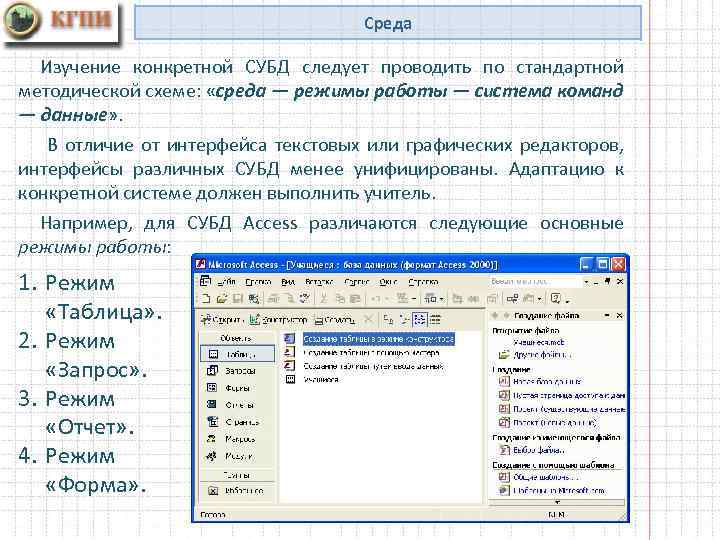Click the New Object toolbar icon
Viewport: 720px width, 540px height.
click(529, 298)
